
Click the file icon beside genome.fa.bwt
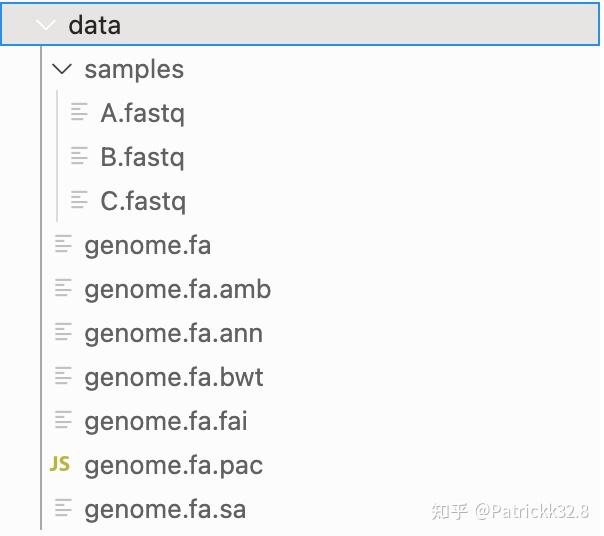point(64,377)
